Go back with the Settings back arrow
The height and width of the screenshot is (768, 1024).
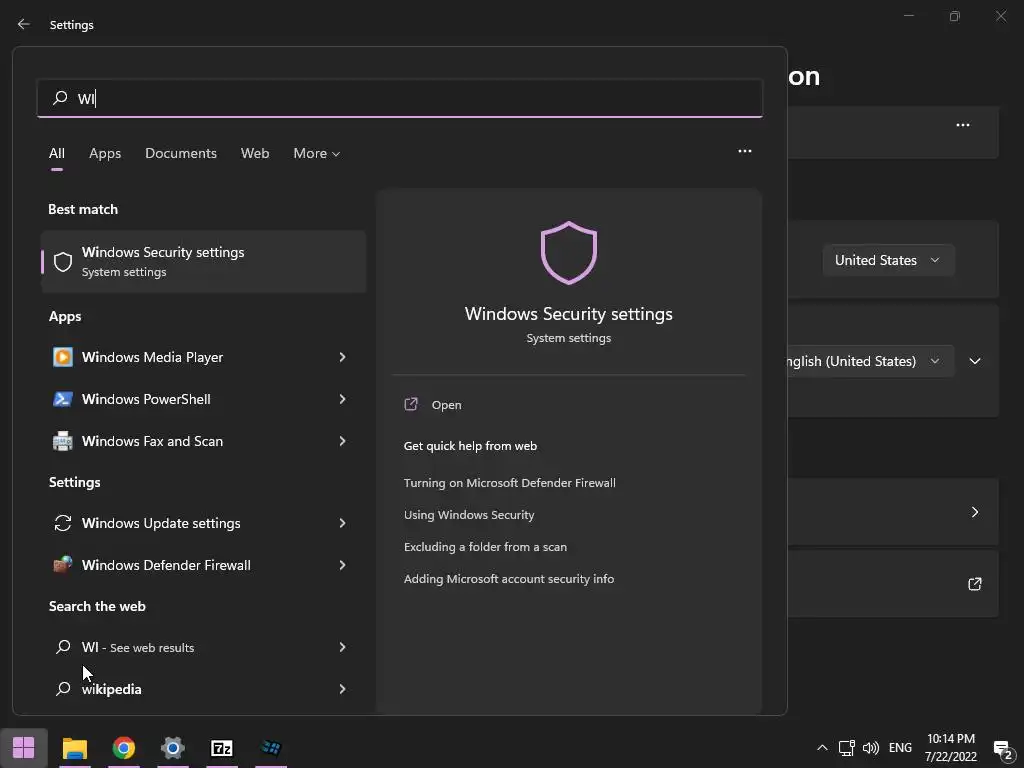[x=24, y=24]
